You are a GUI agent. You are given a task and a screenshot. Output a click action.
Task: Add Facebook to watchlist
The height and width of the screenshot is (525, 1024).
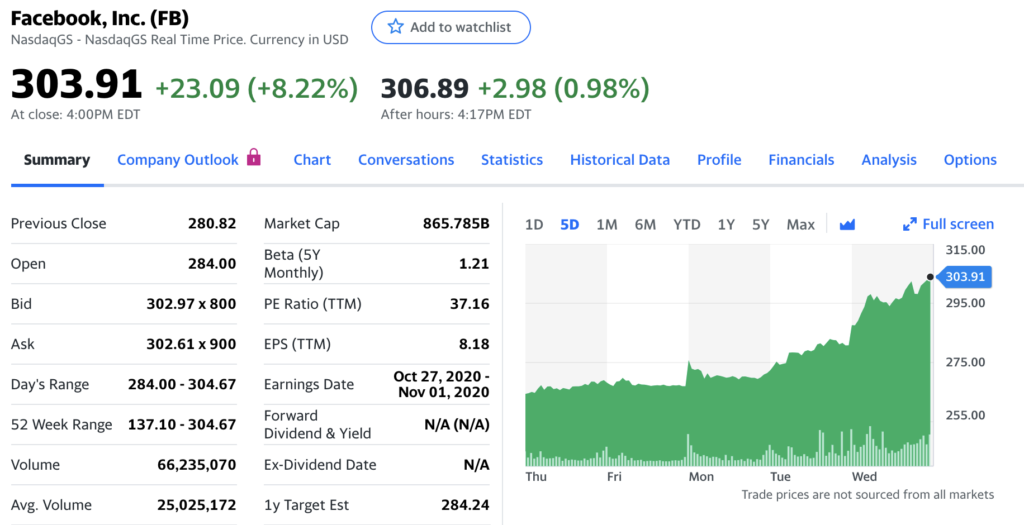(x=451, y=27)
